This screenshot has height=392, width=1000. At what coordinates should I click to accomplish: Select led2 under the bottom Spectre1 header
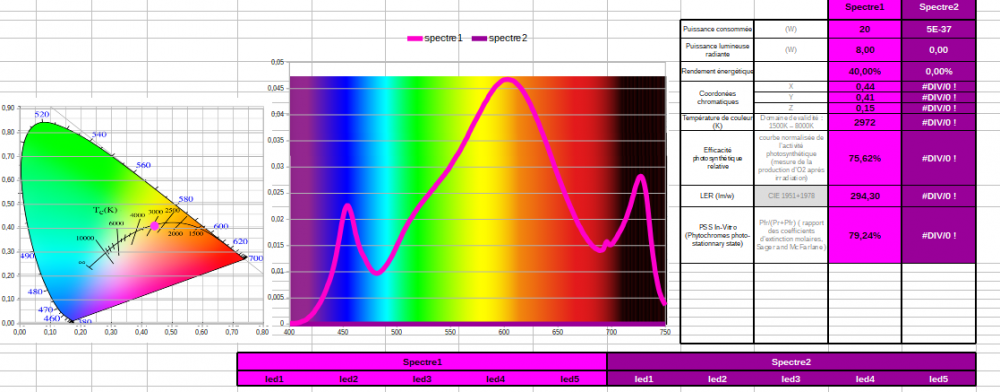(x=348, y=379)
